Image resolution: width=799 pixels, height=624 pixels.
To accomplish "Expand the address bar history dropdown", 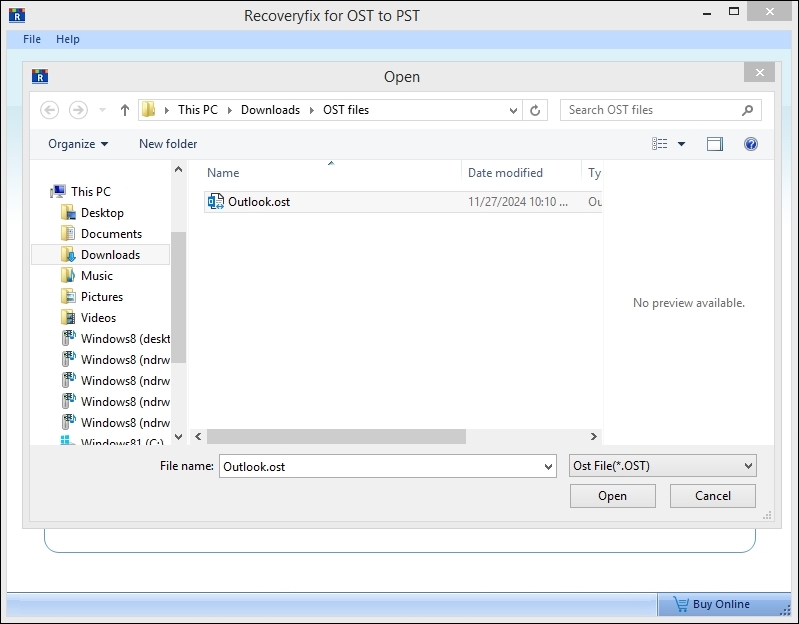I will [513, 110].
